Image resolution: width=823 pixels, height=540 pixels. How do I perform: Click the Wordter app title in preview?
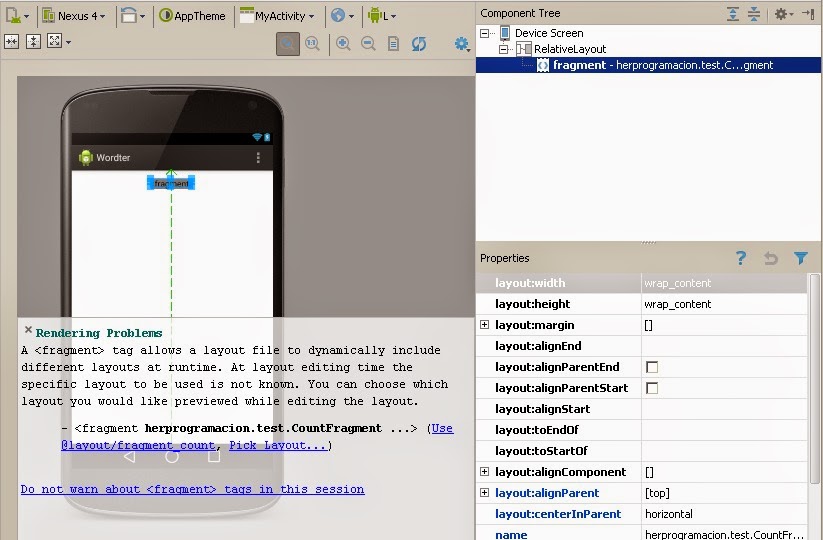(113, 157)
